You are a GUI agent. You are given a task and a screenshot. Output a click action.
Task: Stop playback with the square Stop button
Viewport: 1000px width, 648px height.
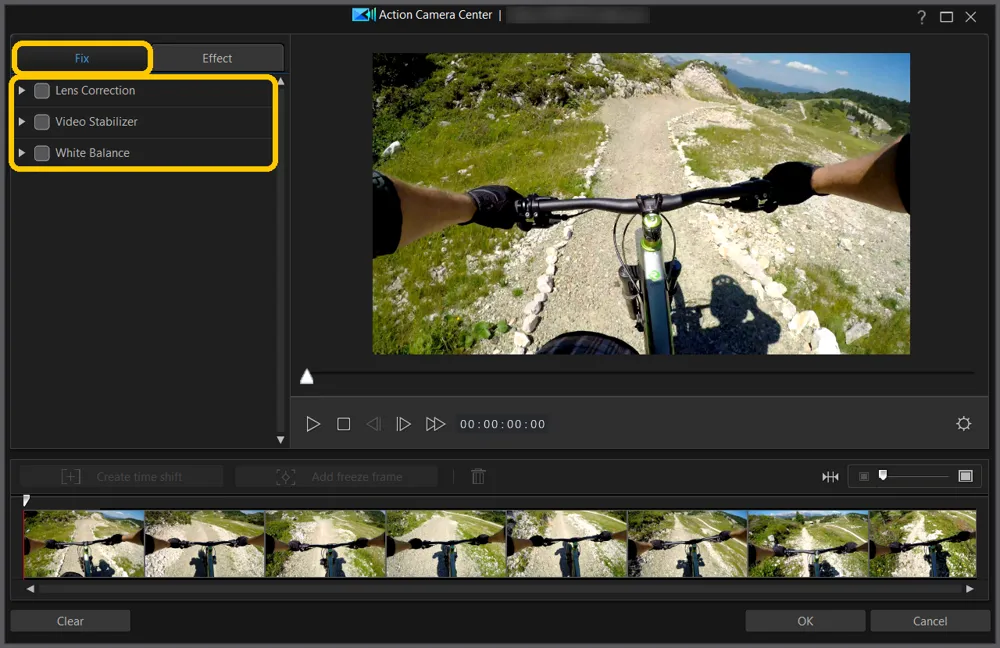(343, 424)
